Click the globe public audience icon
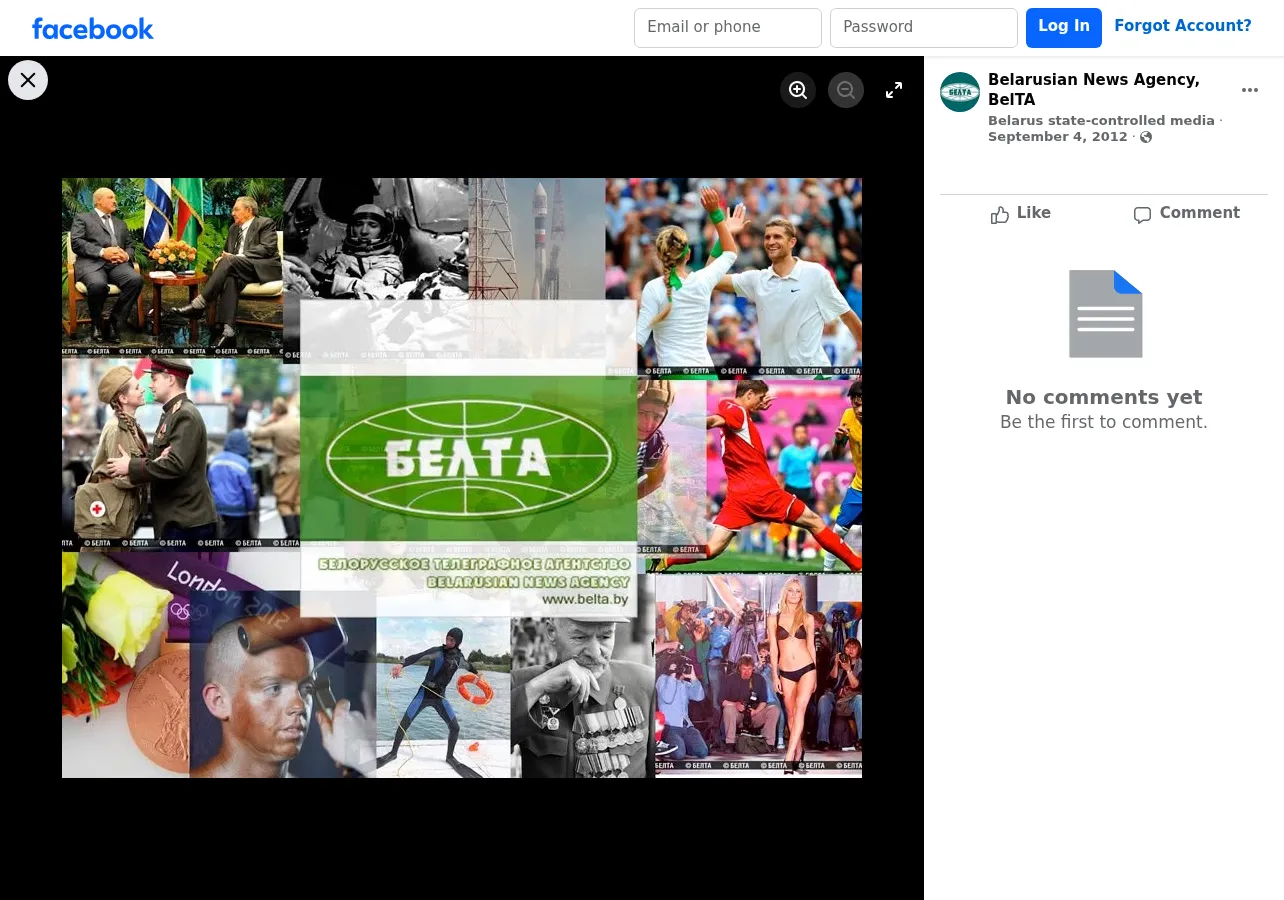 pos(1146,137)
